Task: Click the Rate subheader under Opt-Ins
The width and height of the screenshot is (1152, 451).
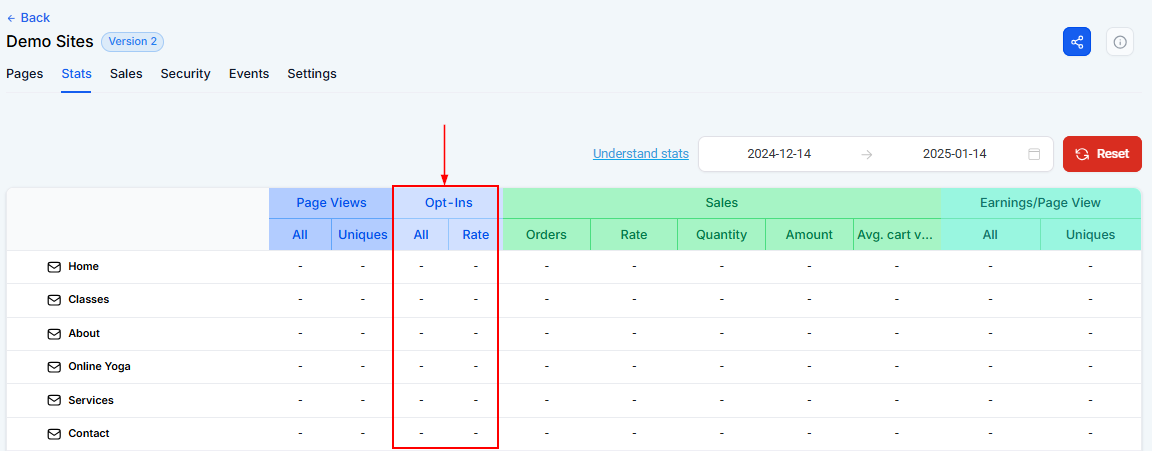Action: click(x=475, y=235)
